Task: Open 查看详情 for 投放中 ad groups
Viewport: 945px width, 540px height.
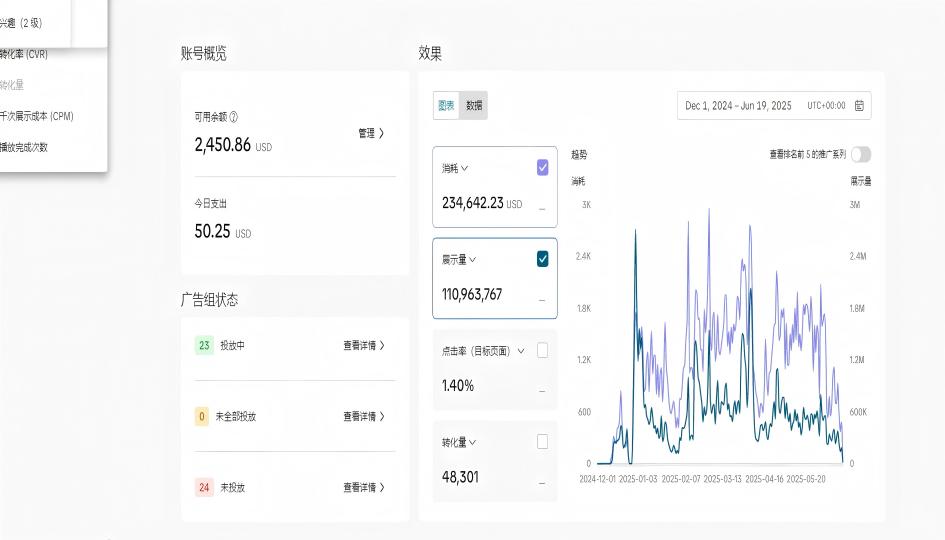Action: [x=363, y=345]
